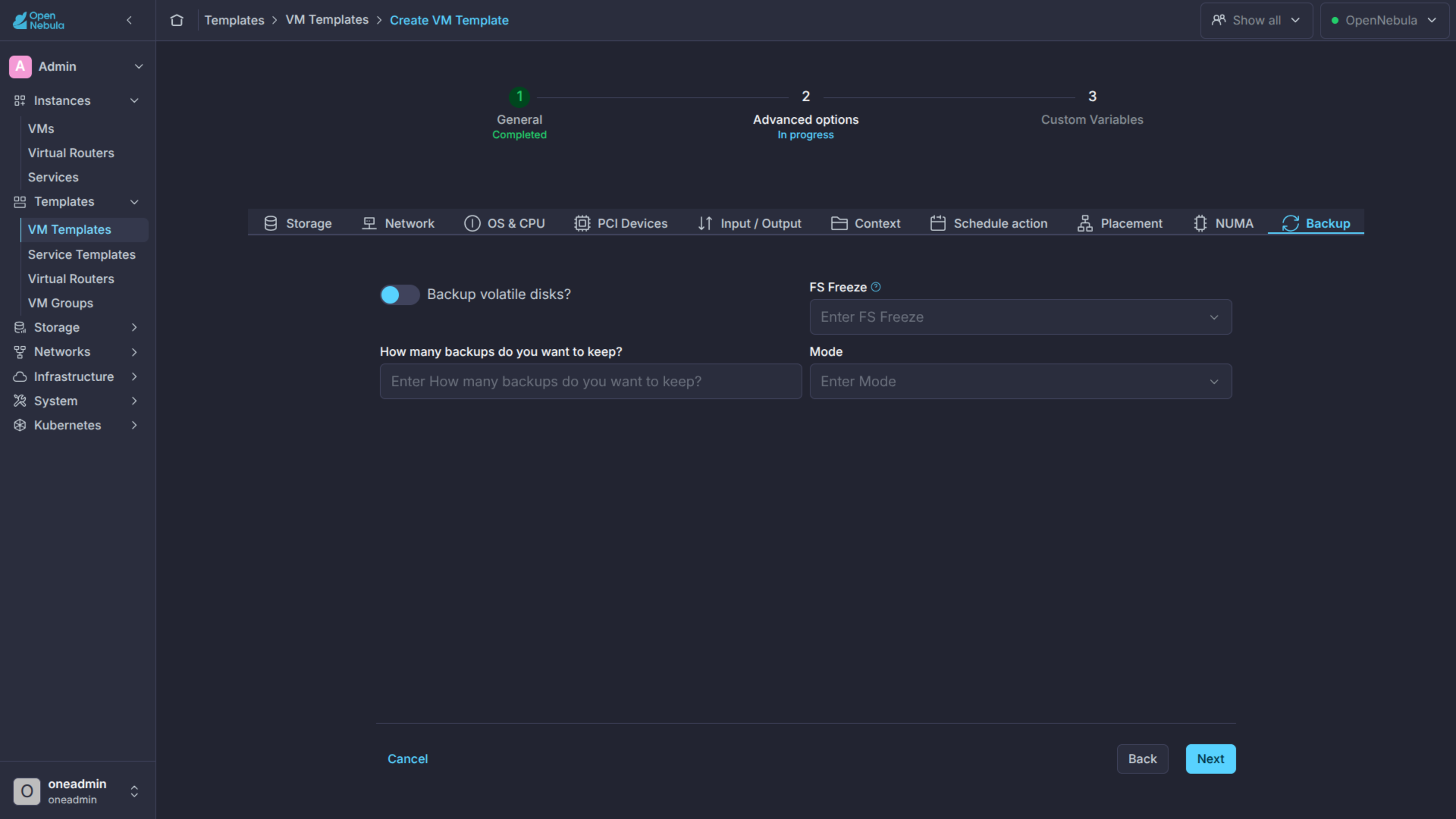Expand the Admin view chevron
1456x819 pixels.
pyautogui.click(x=139, y=66)
